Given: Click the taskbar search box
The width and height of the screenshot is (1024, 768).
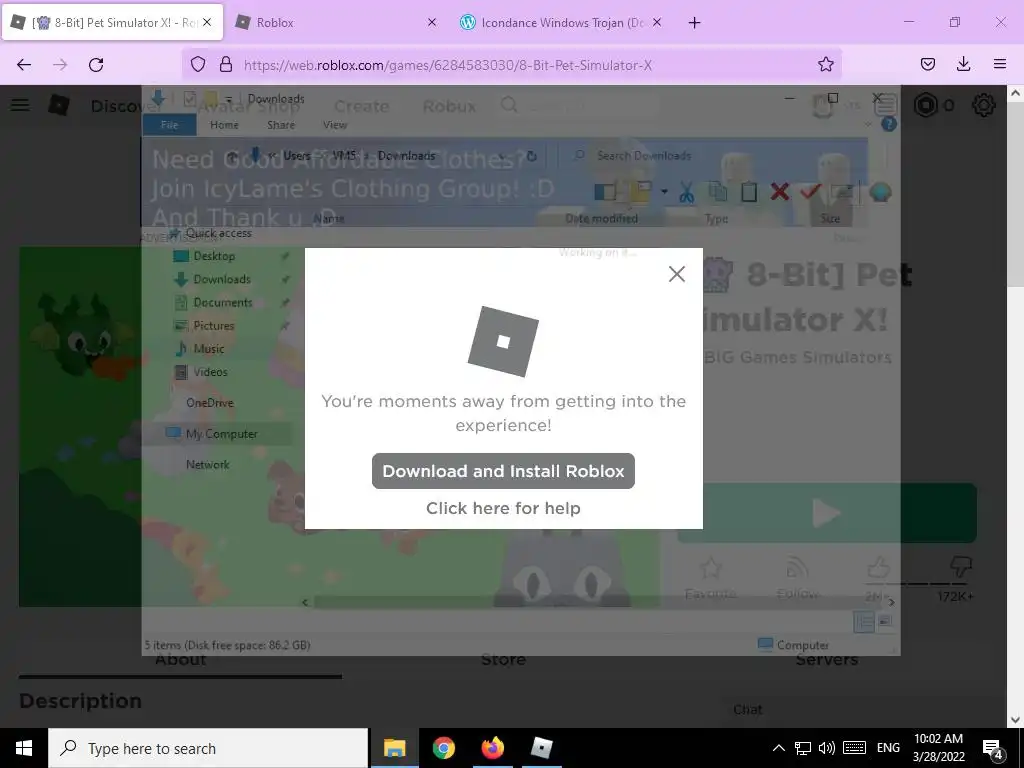Looking at the screenshot, I should [x=208, y=748].
